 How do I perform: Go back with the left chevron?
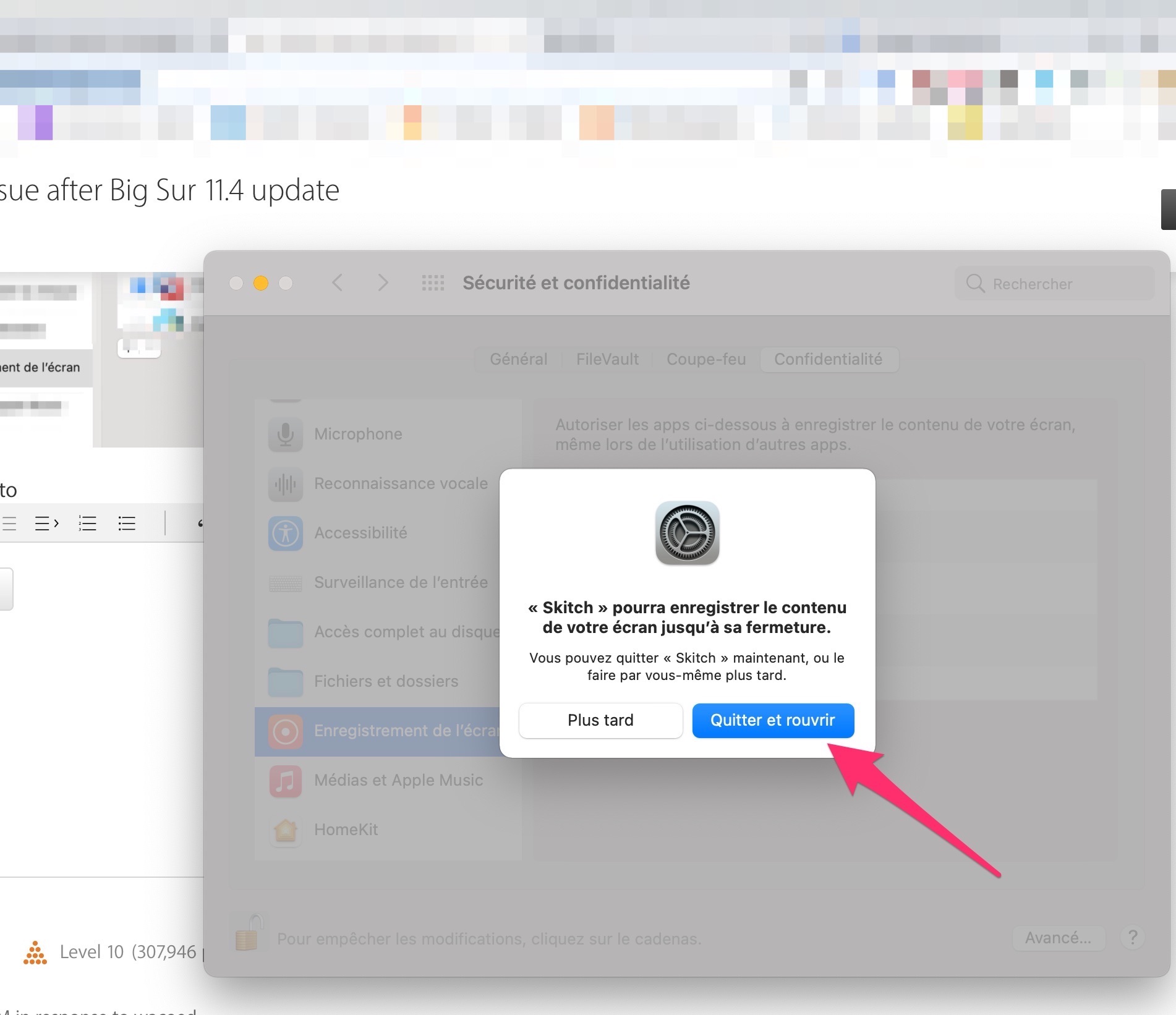coord(338,283)
